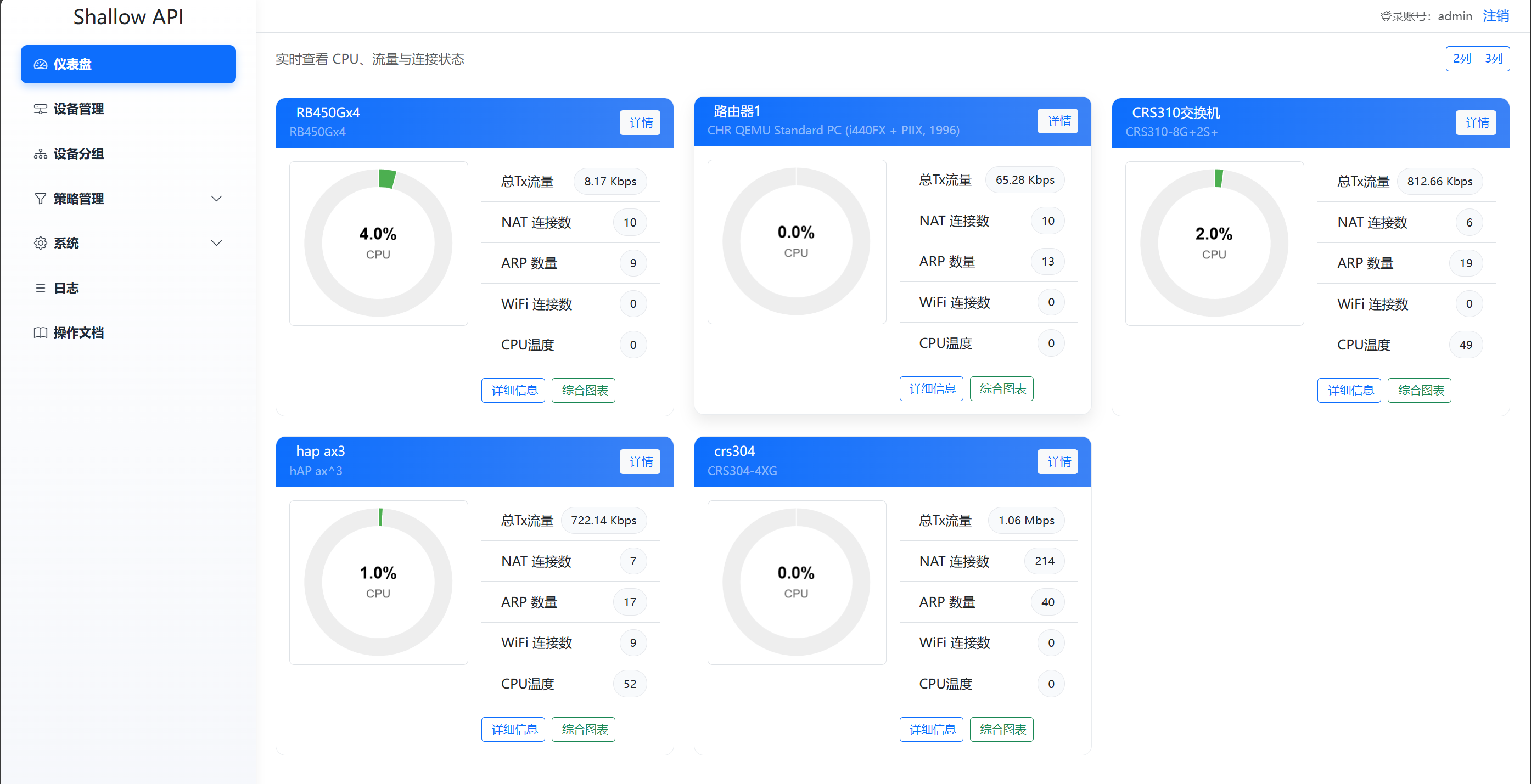Open 综合图表 for hap ax3

(584, 729)
